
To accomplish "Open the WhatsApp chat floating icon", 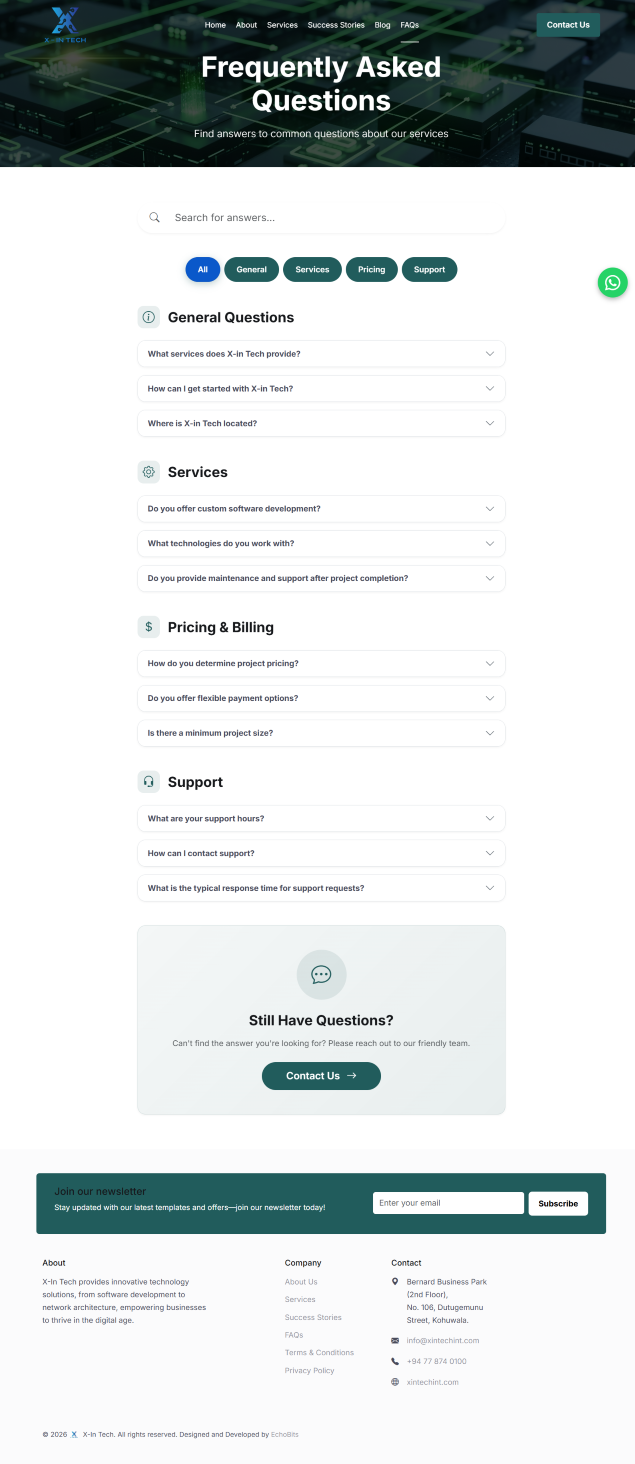I will pos(612,282).
